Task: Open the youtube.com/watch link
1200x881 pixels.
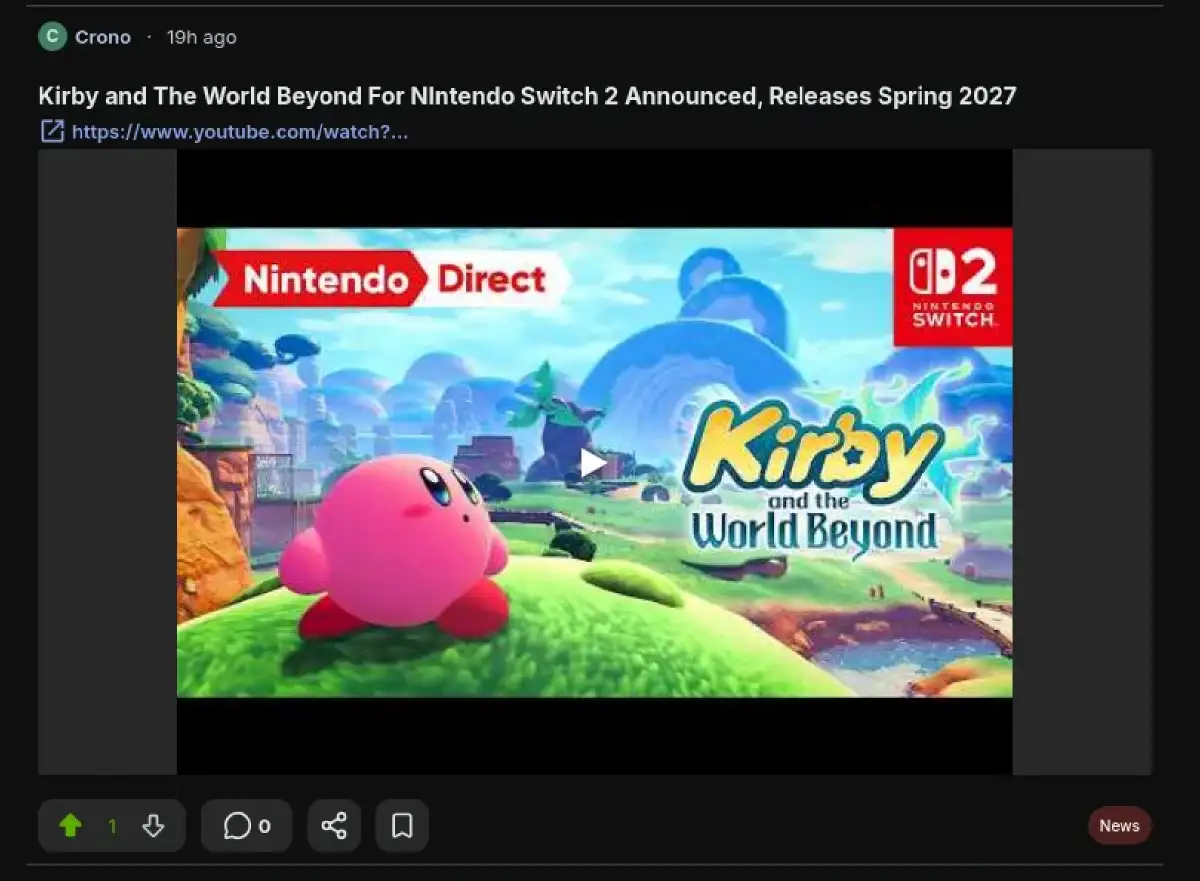Action: tap(240, 132)
